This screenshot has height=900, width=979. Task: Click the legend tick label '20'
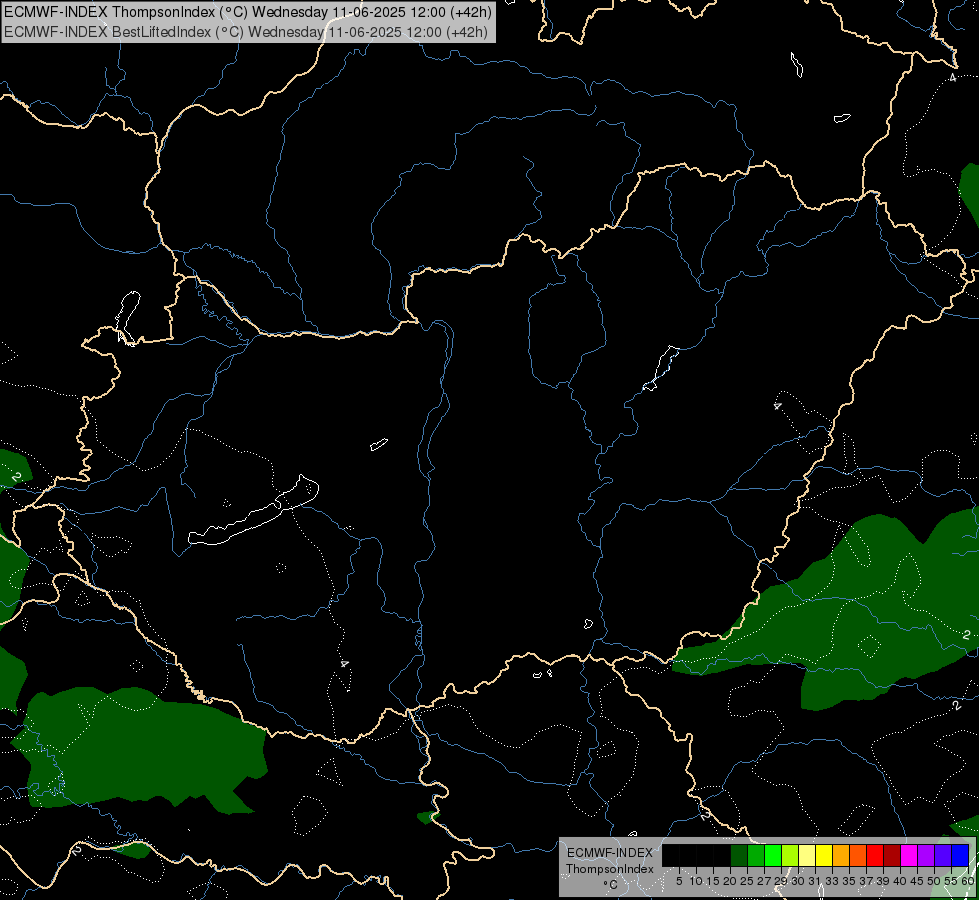730,881
